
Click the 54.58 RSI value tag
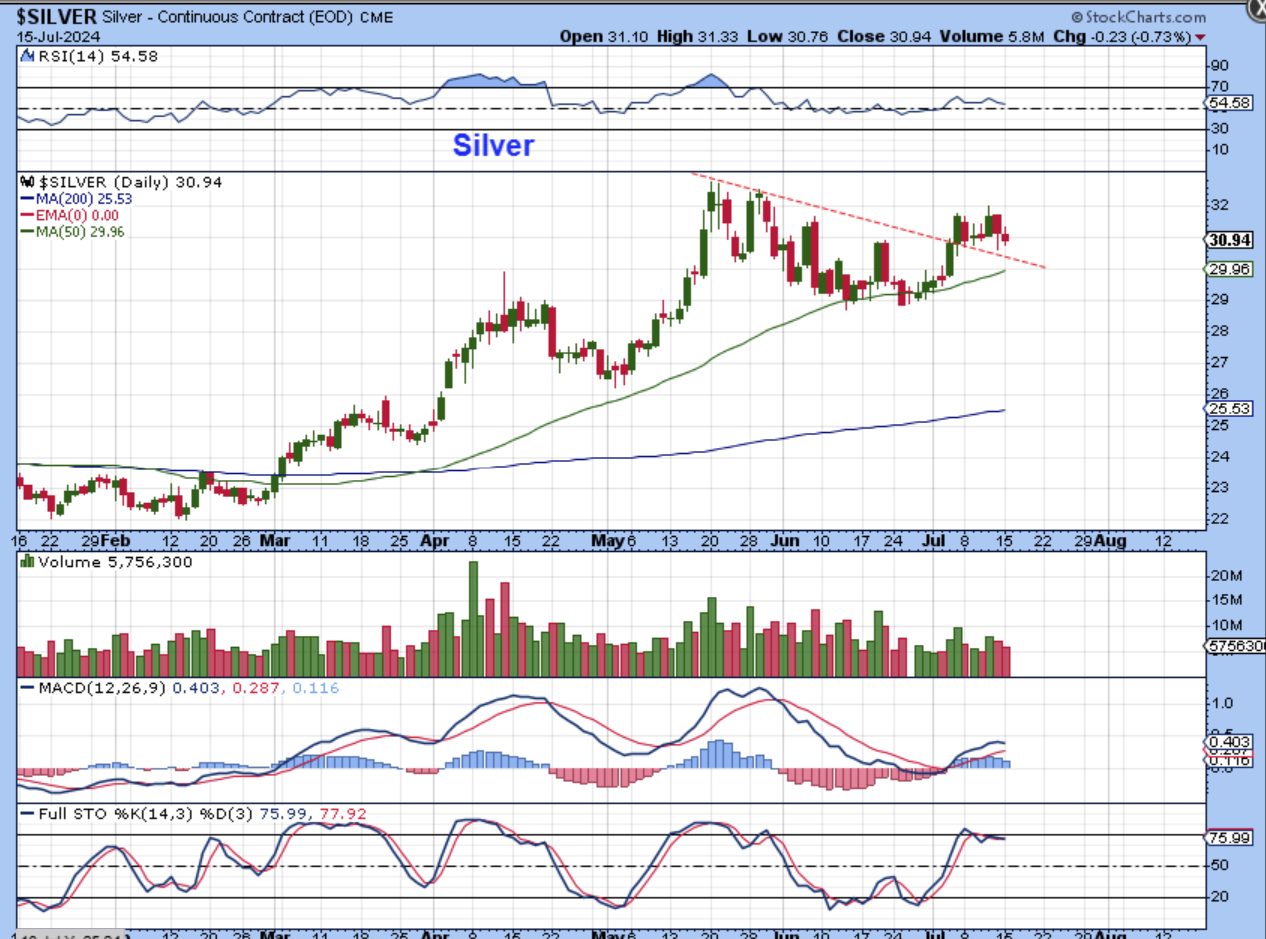click(x=1231, y=102)
